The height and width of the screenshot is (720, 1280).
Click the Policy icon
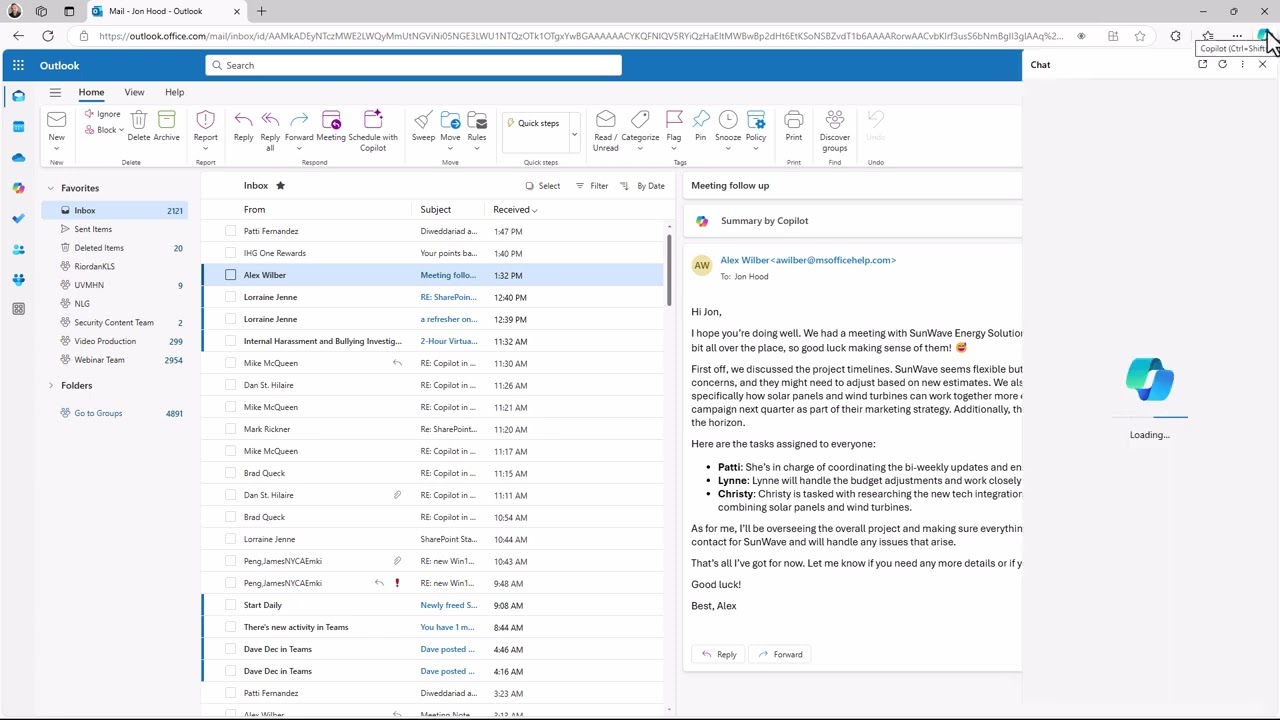pyautogui.click(x=756, y=120)
